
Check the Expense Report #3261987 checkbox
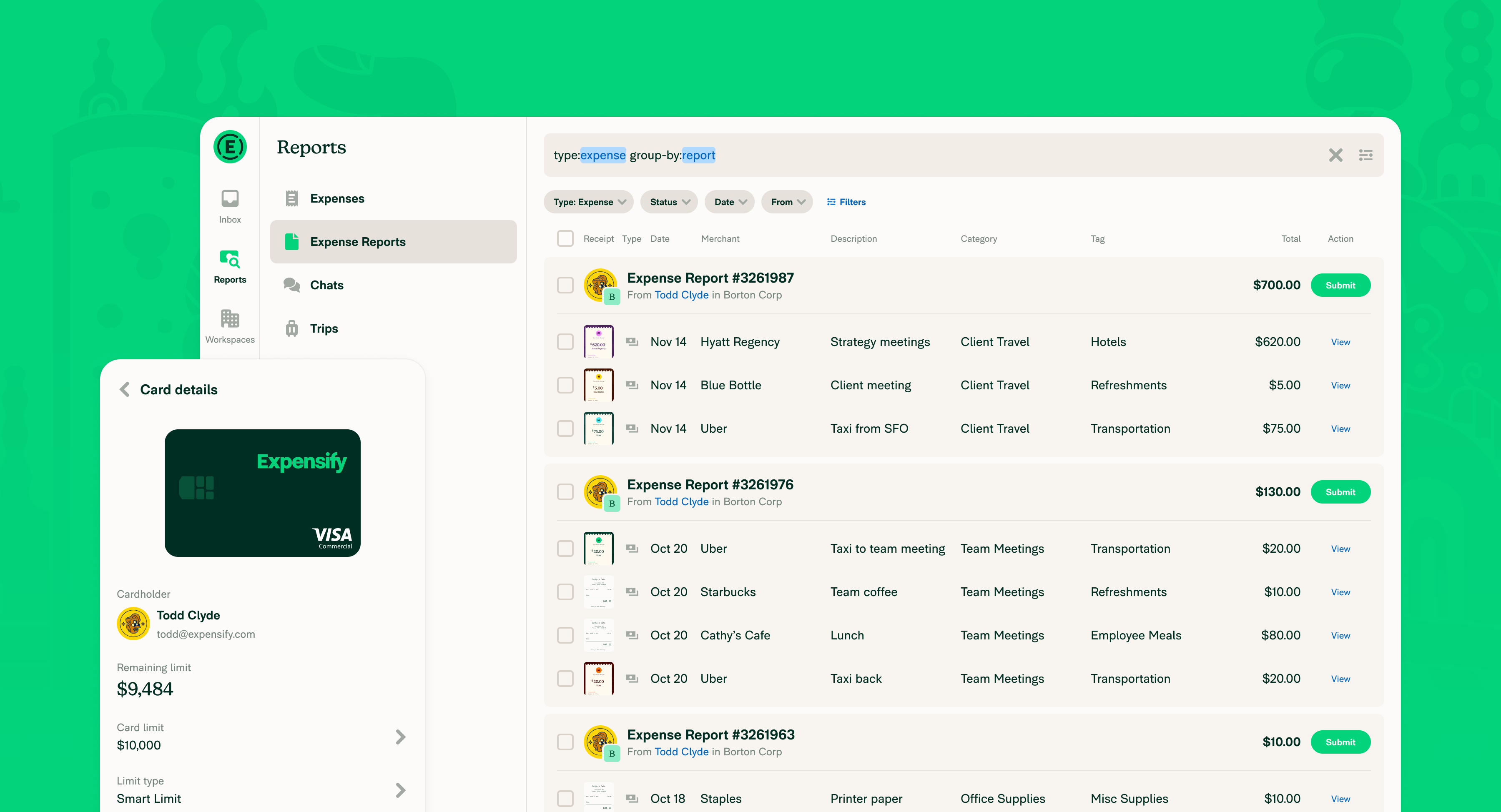coord(565,285)
